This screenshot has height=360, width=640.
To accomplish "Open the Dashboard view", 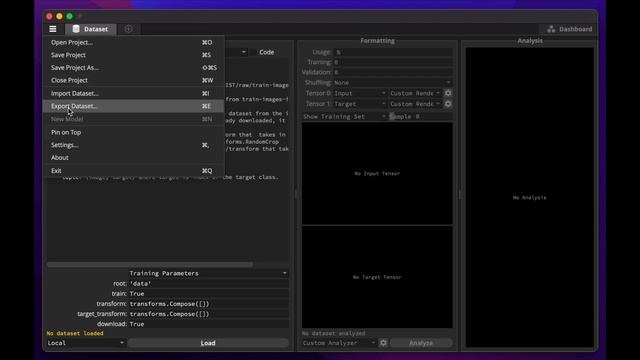I will coord(570,29).
